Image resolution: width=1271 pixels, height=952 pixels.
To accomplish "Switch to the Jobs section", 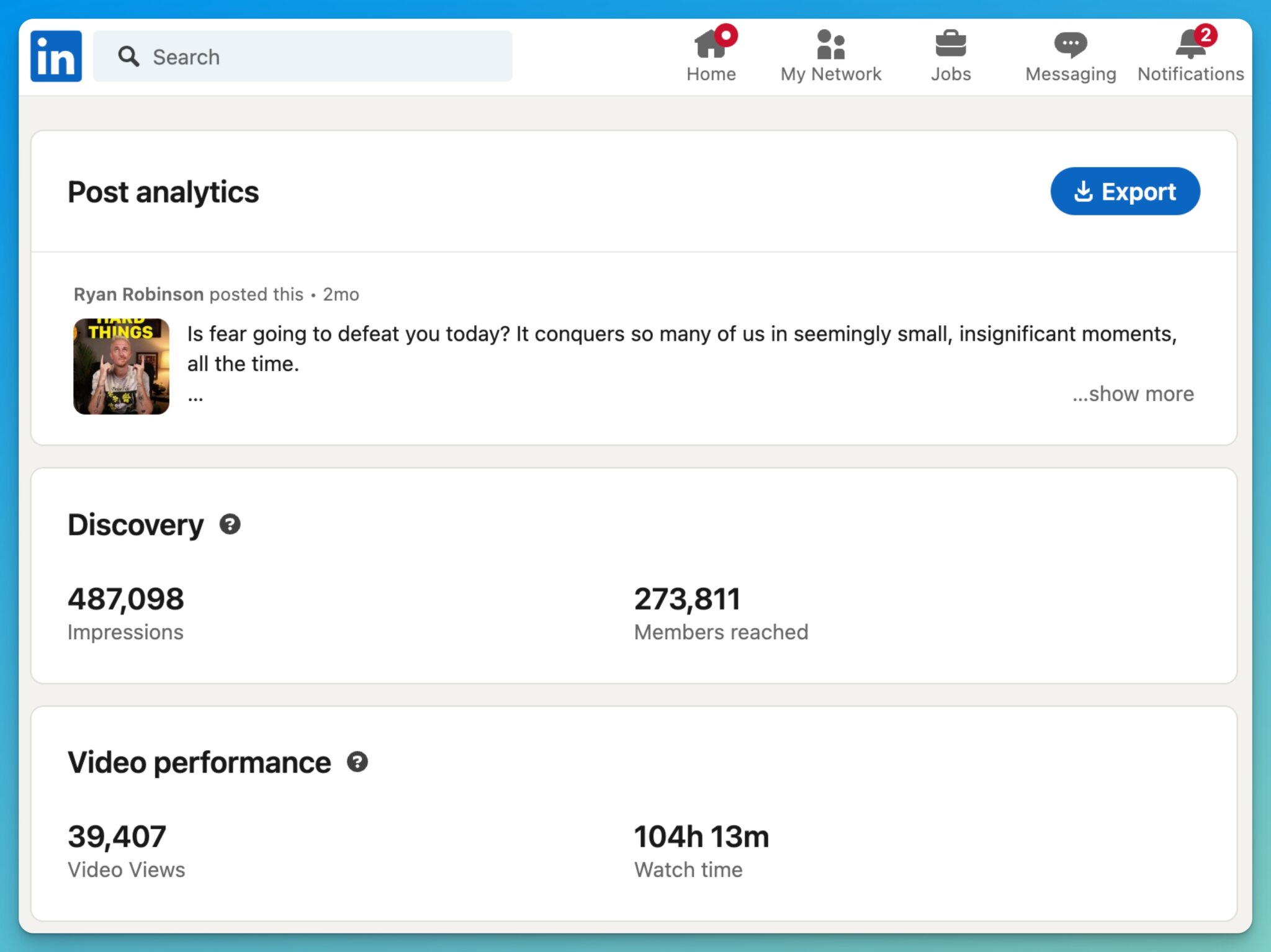I will coord(951,56).
